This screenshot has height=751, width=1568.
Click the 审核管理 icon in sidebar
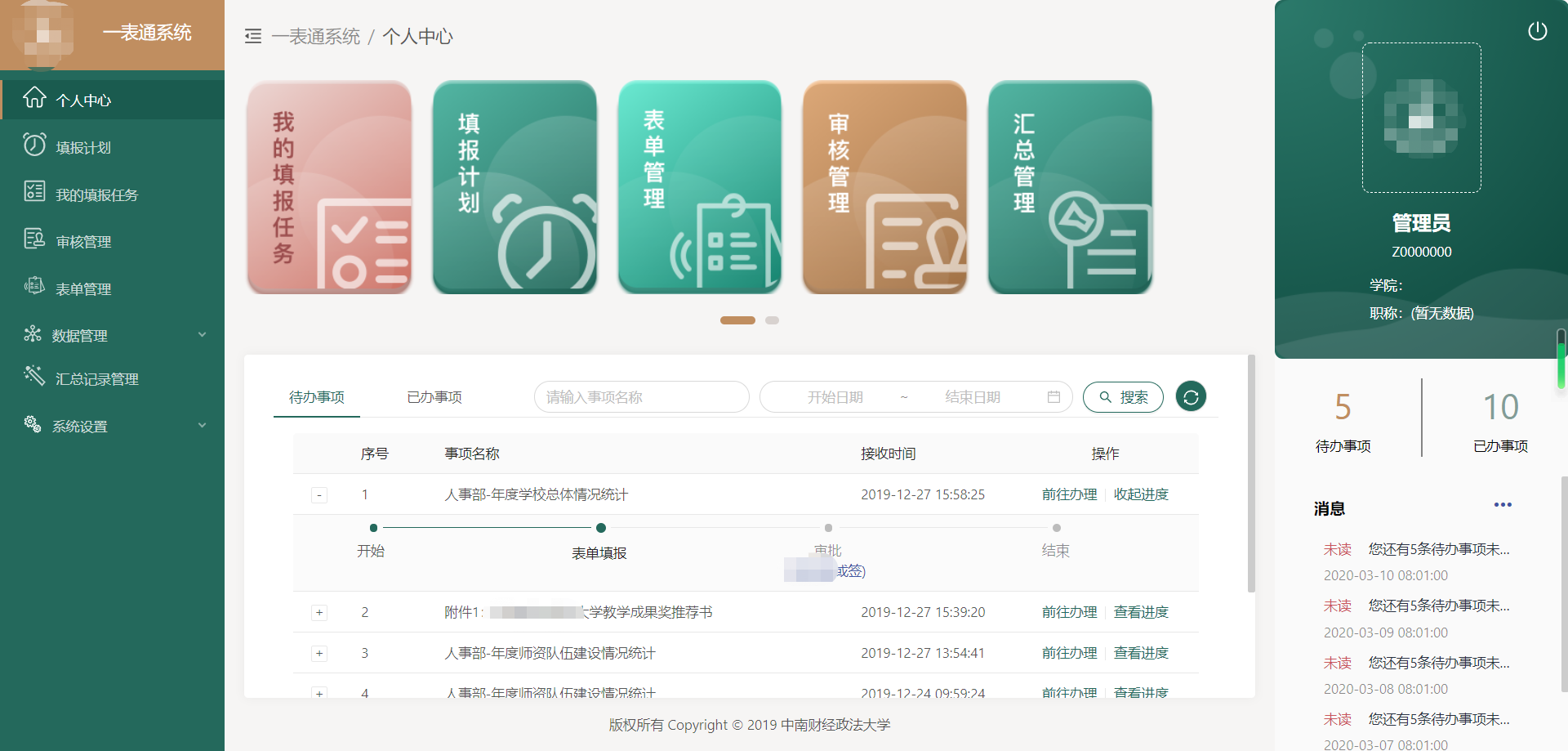tap(34, 239)
